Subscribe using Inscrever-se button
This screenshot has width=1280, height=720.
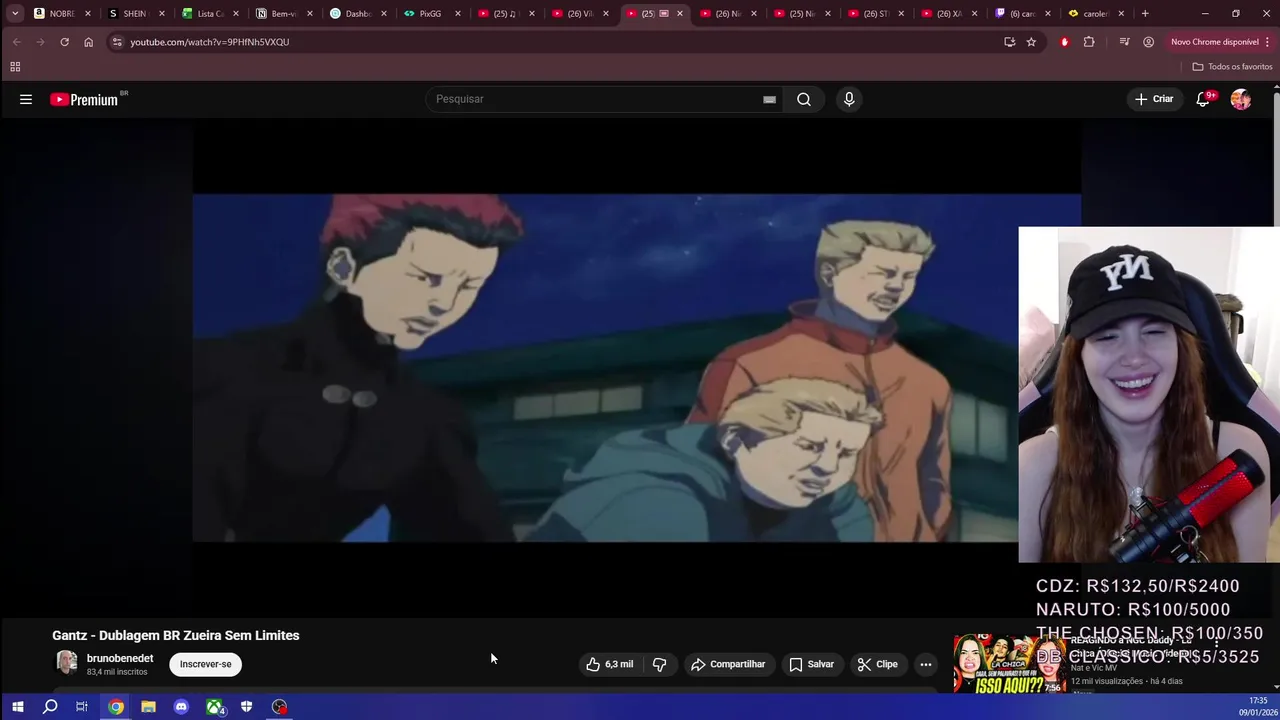(x=206, y=664)
